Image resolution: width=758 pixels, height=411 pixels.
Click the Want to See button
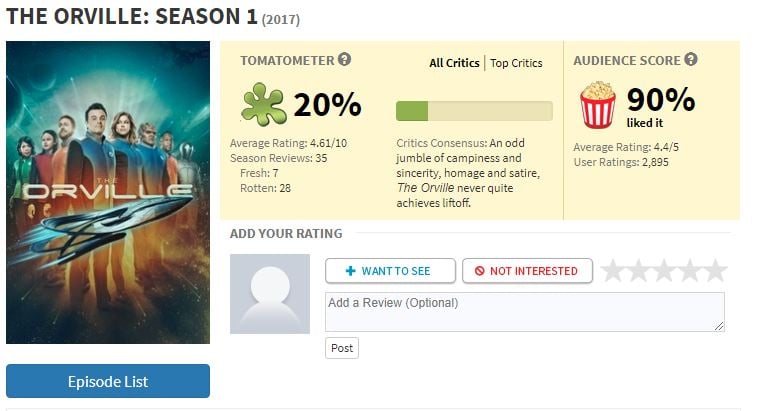coord(391,271)
